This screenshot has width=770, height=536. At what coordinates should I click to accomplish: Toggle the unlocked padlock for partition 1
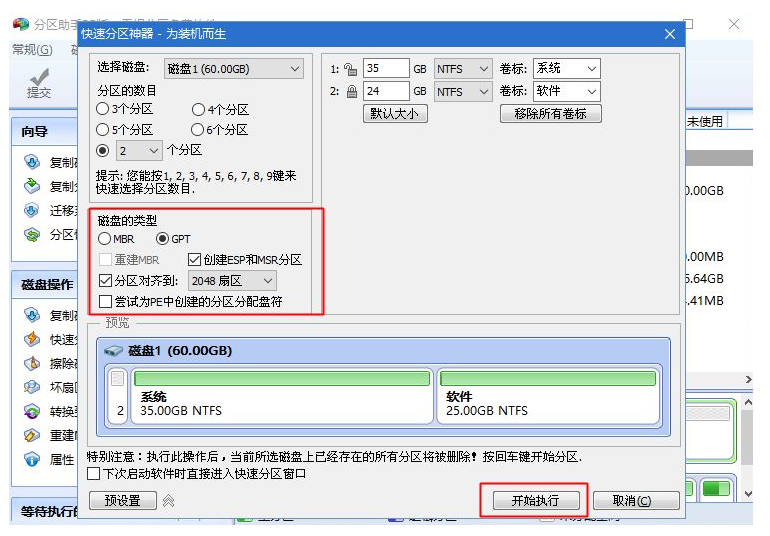pos(350,69)
